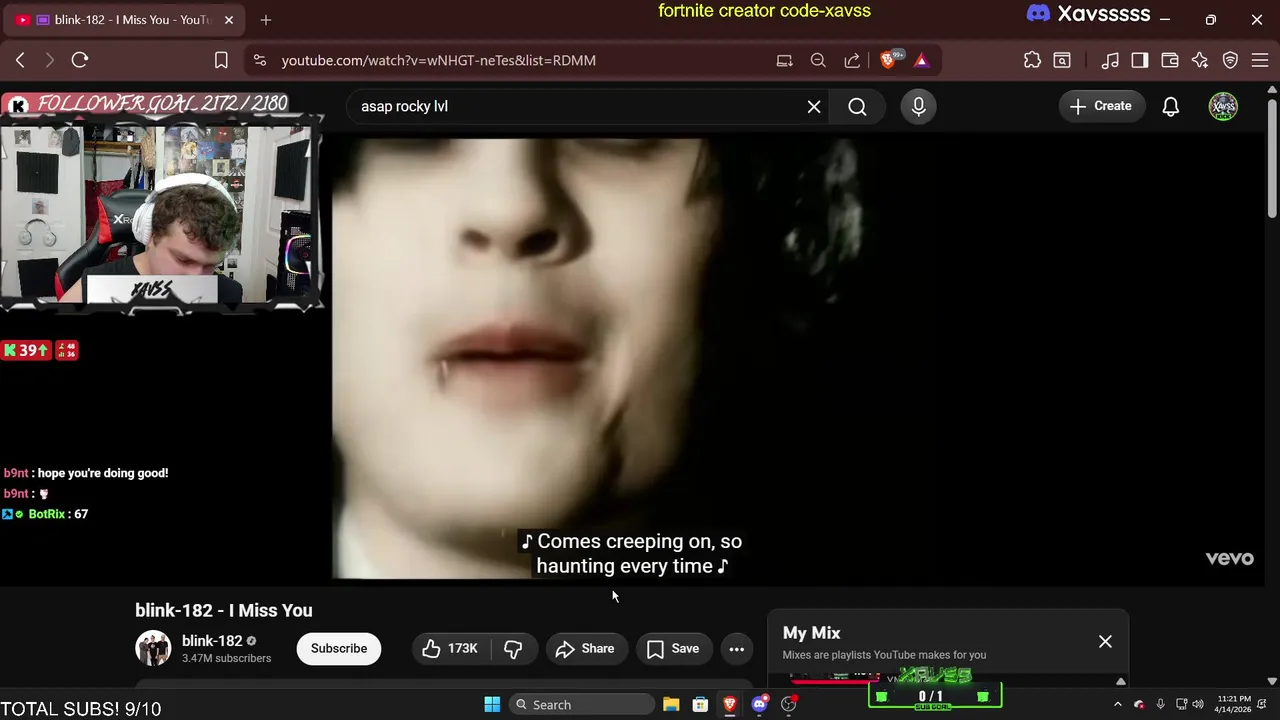Click the video title blink-182 - I Miss You
The height and width of the screenshot is (720, 1280).
point(224,610)
